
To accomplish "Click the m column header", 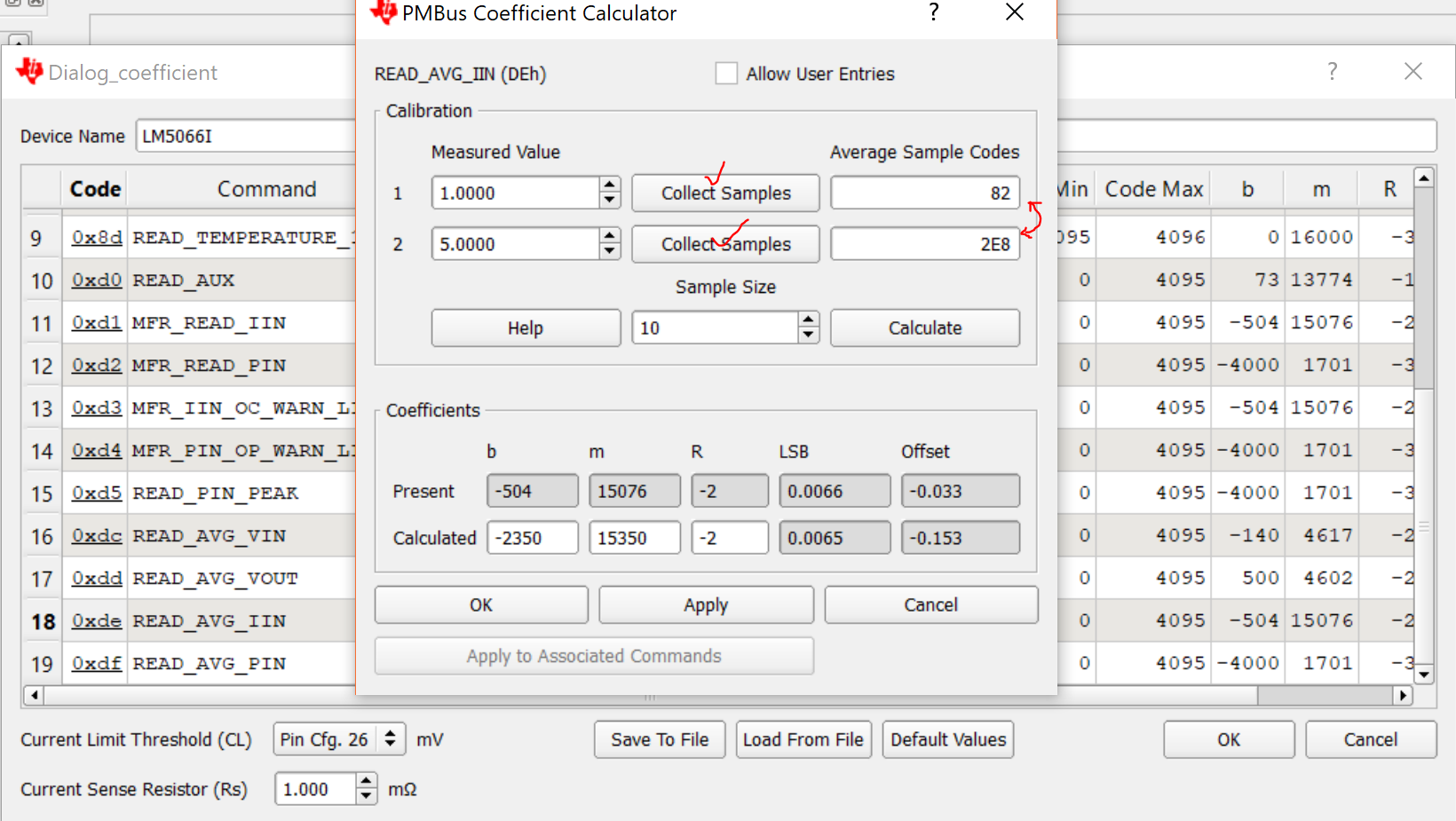I will (1321, 189).
